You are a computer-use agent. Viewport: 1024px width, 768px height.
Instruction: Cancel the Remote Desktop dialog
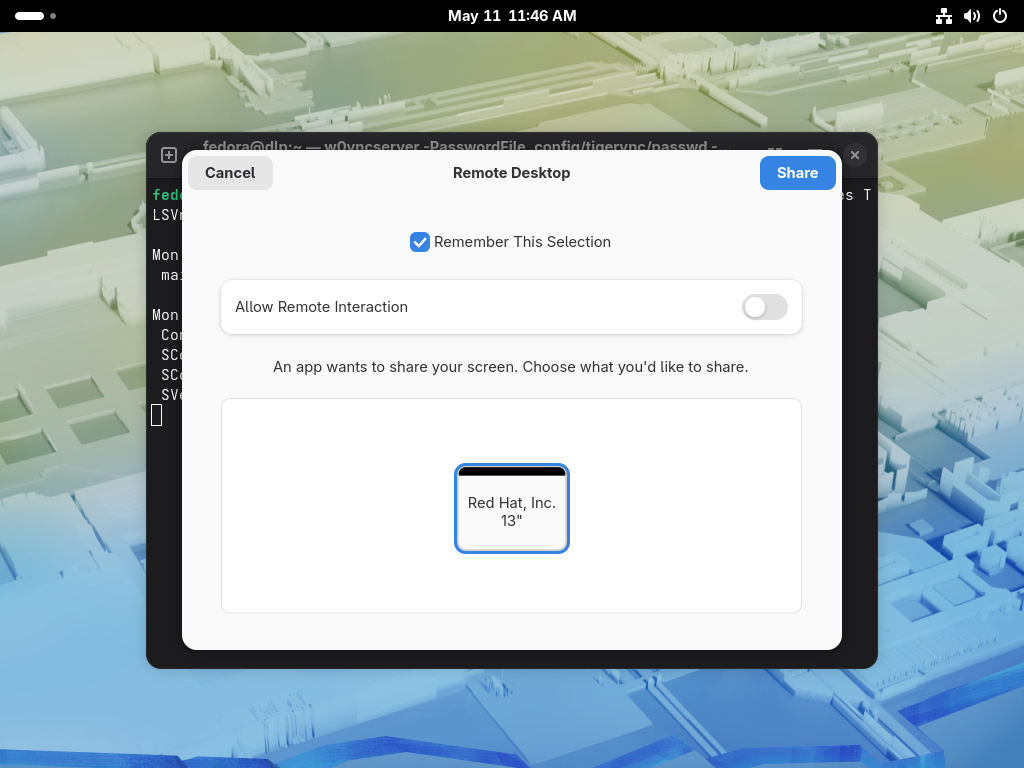coord(230,173)
